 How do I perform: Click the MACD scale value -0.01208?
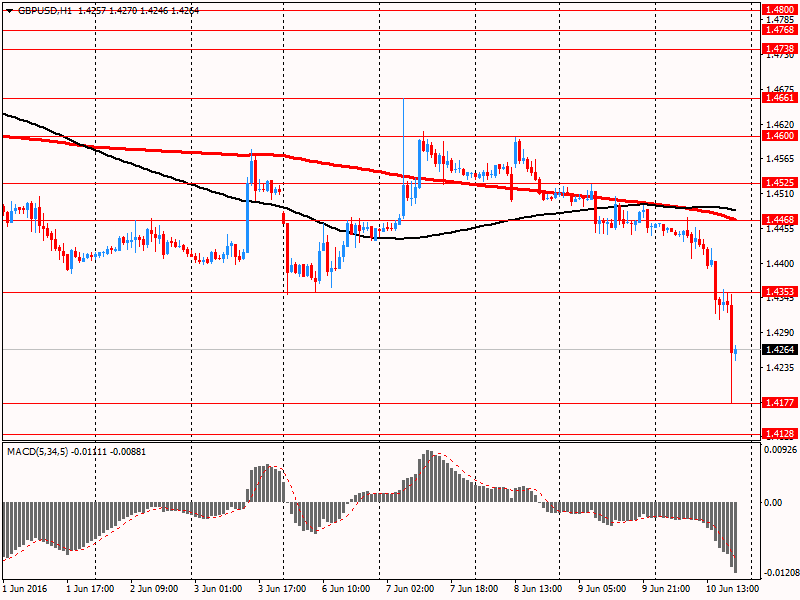pyautogui.click(x=780, y=573)
